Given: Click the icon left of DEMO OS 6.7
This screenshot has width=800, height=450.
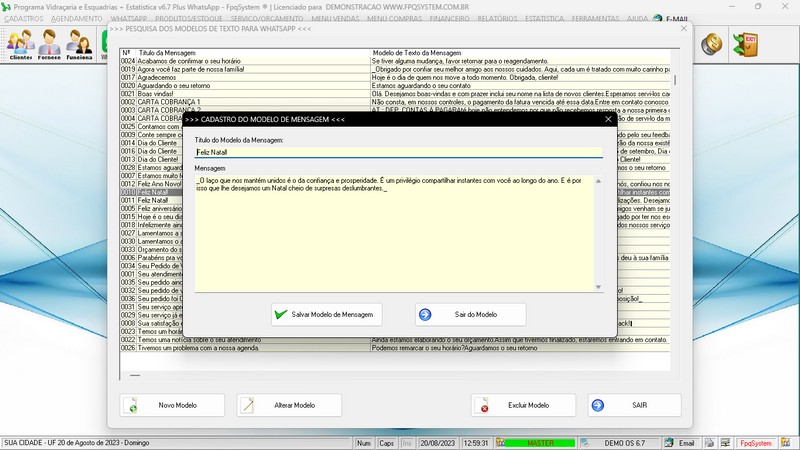Looking at the screenshot, I should tap(585, 443).
